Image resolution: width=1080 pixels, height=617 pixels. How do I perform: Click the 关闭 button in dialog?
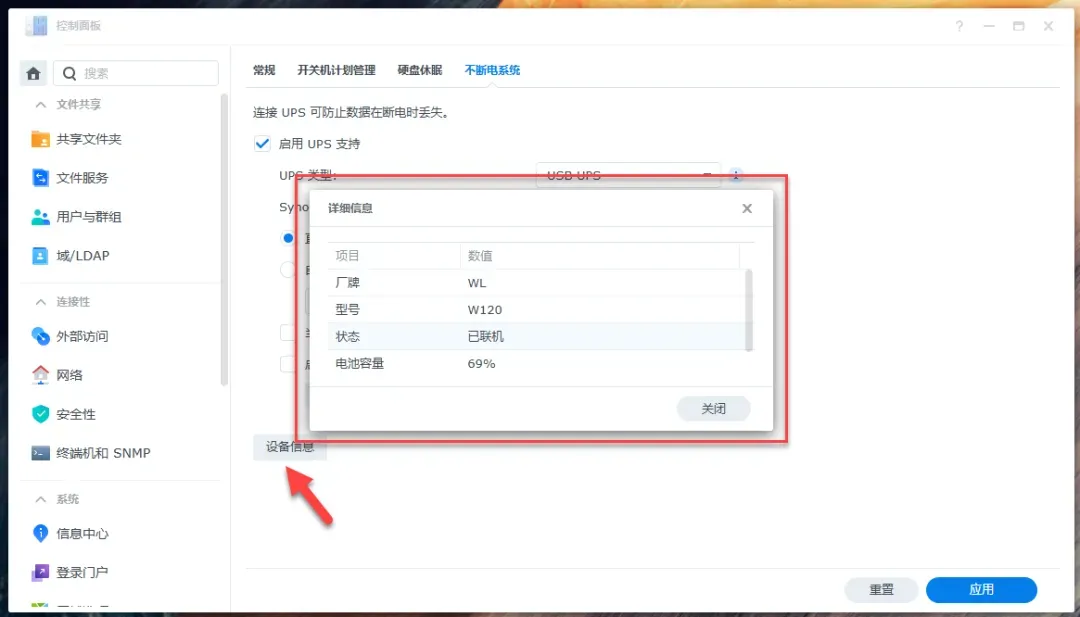713,409
